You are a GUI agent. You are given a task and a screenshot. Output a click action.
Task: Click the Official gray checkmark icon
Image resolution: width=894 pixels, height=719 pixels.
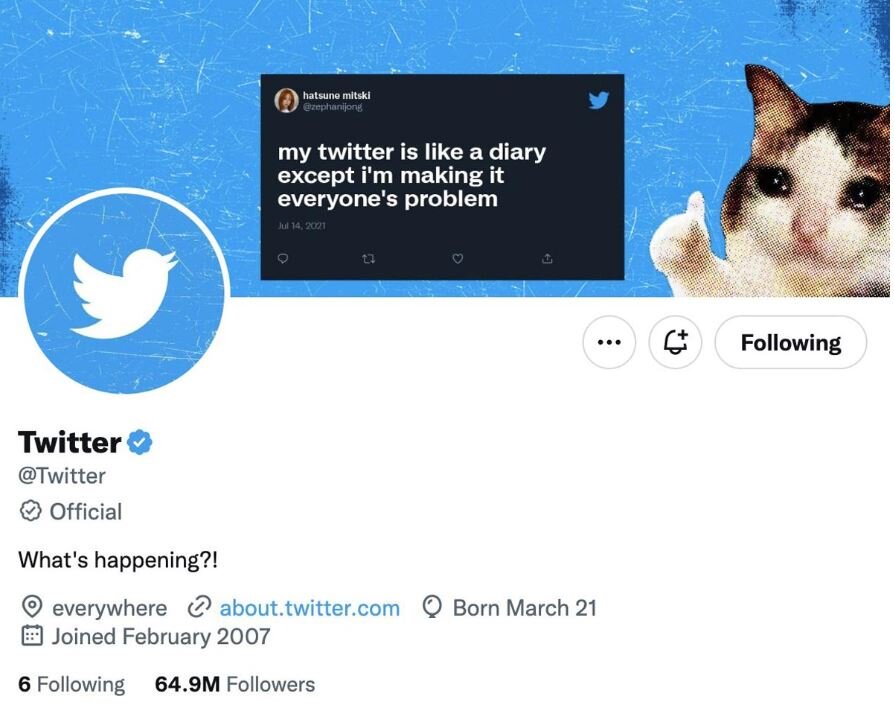coord(30,512)
